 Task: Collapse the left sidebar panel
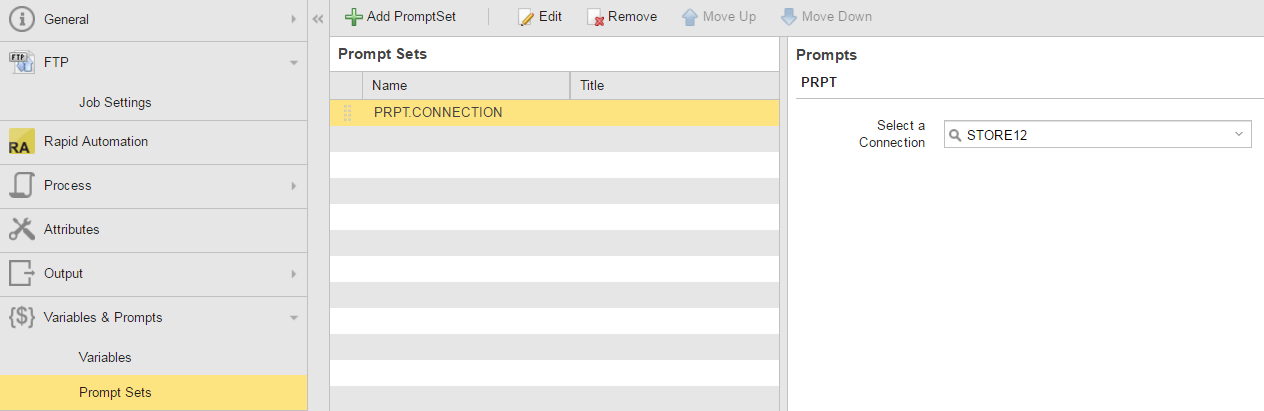pos(318,19)
